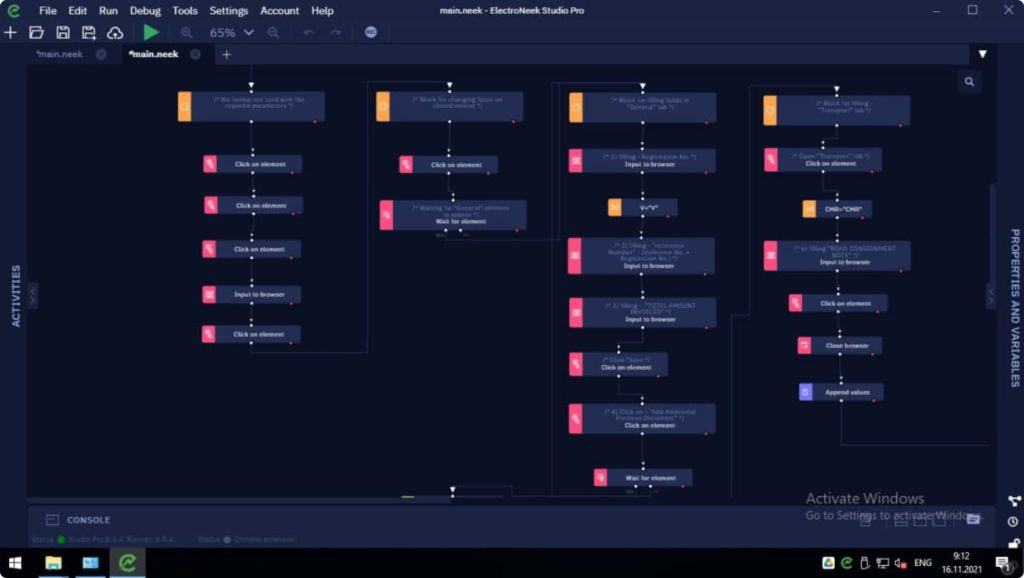Image resolution: width=1024 pixels, height=578 pixels.
Task: Open the File menu
Action: pyautogui.click(x=48, y=10)
